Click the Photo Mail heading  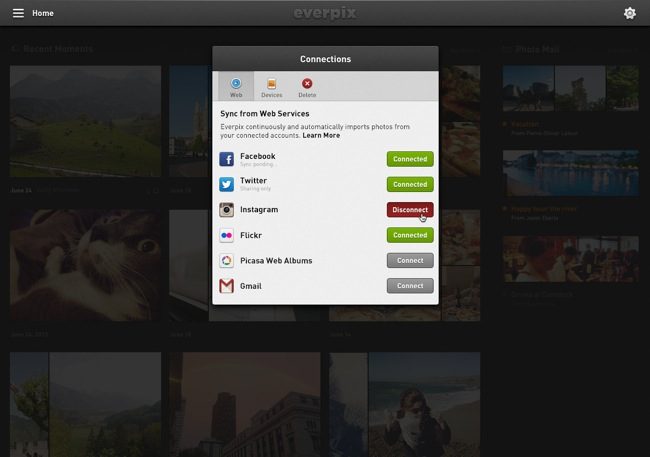pyautogui.click(x=537, y=49)
